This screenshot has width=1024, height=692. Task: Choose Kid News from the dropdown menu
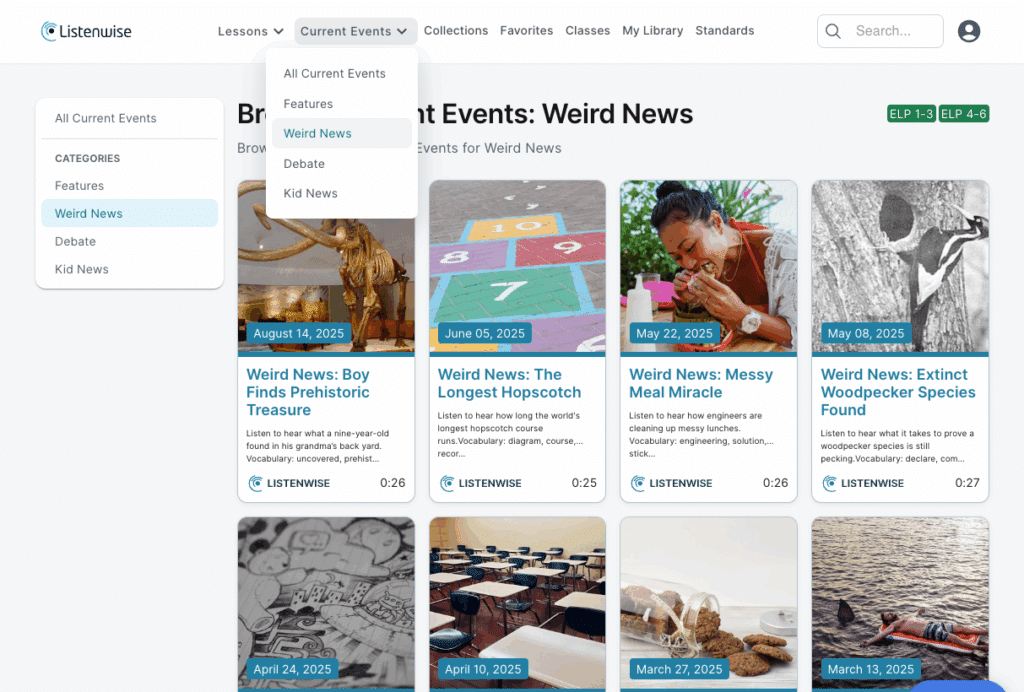310,193
